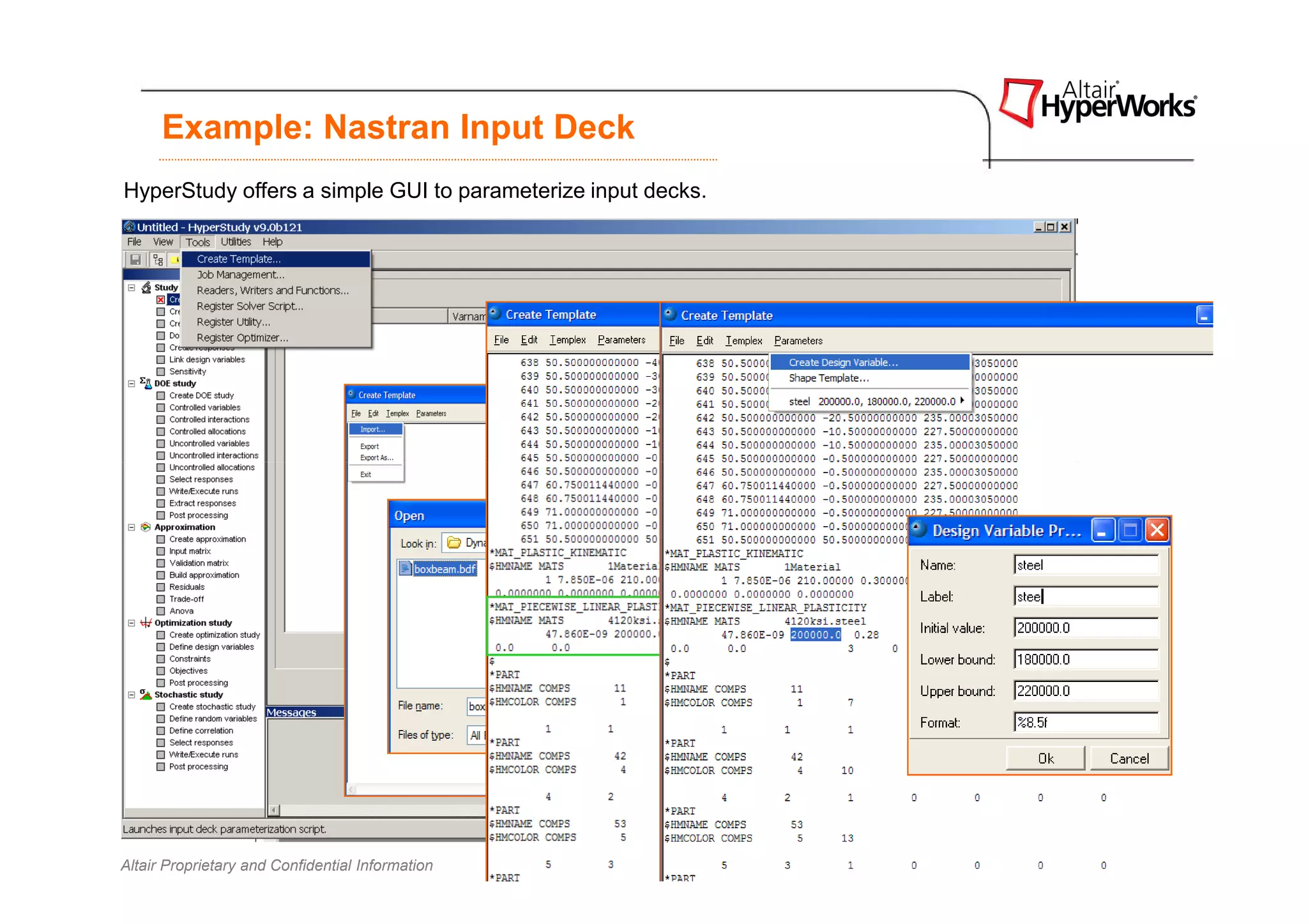
Task: Toggle the Create approximation checkbox
Action: (x=161, y=539)
